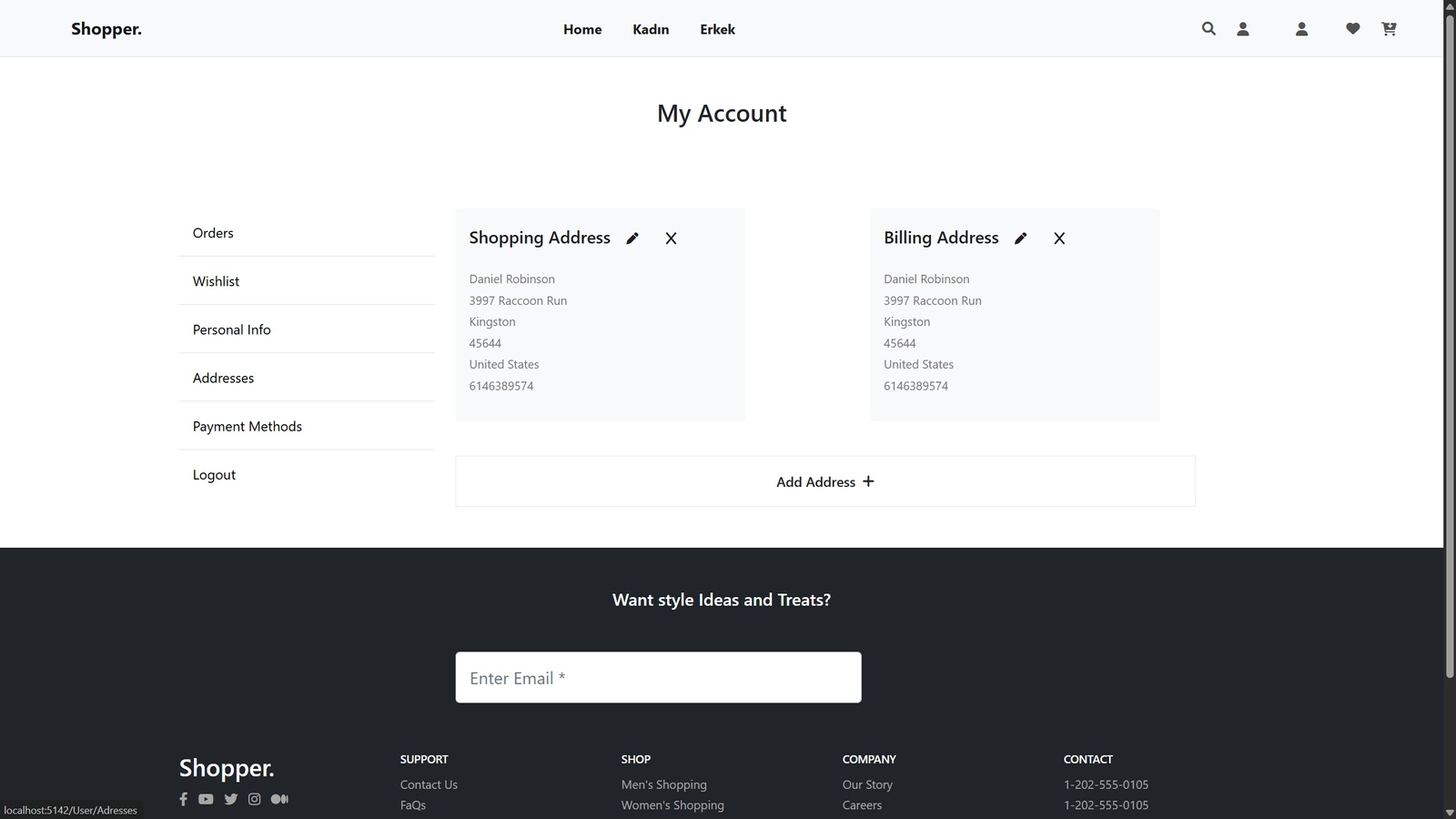Open the Twitter icon in footer
The width and height of the screenshot is (1456, 819).
click(231, 799)
